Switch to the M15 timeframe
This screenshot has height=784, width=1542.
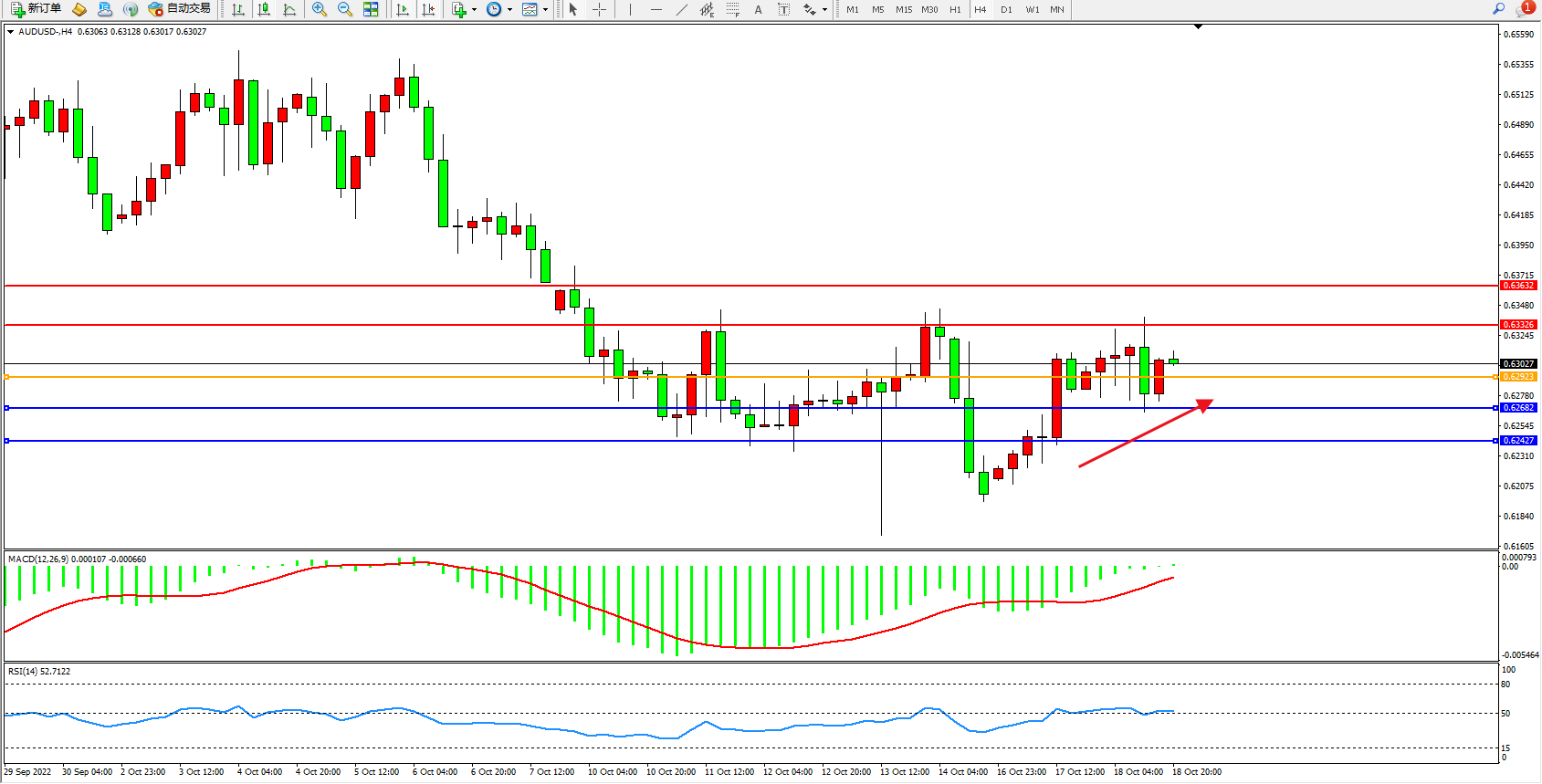(903, 9)
